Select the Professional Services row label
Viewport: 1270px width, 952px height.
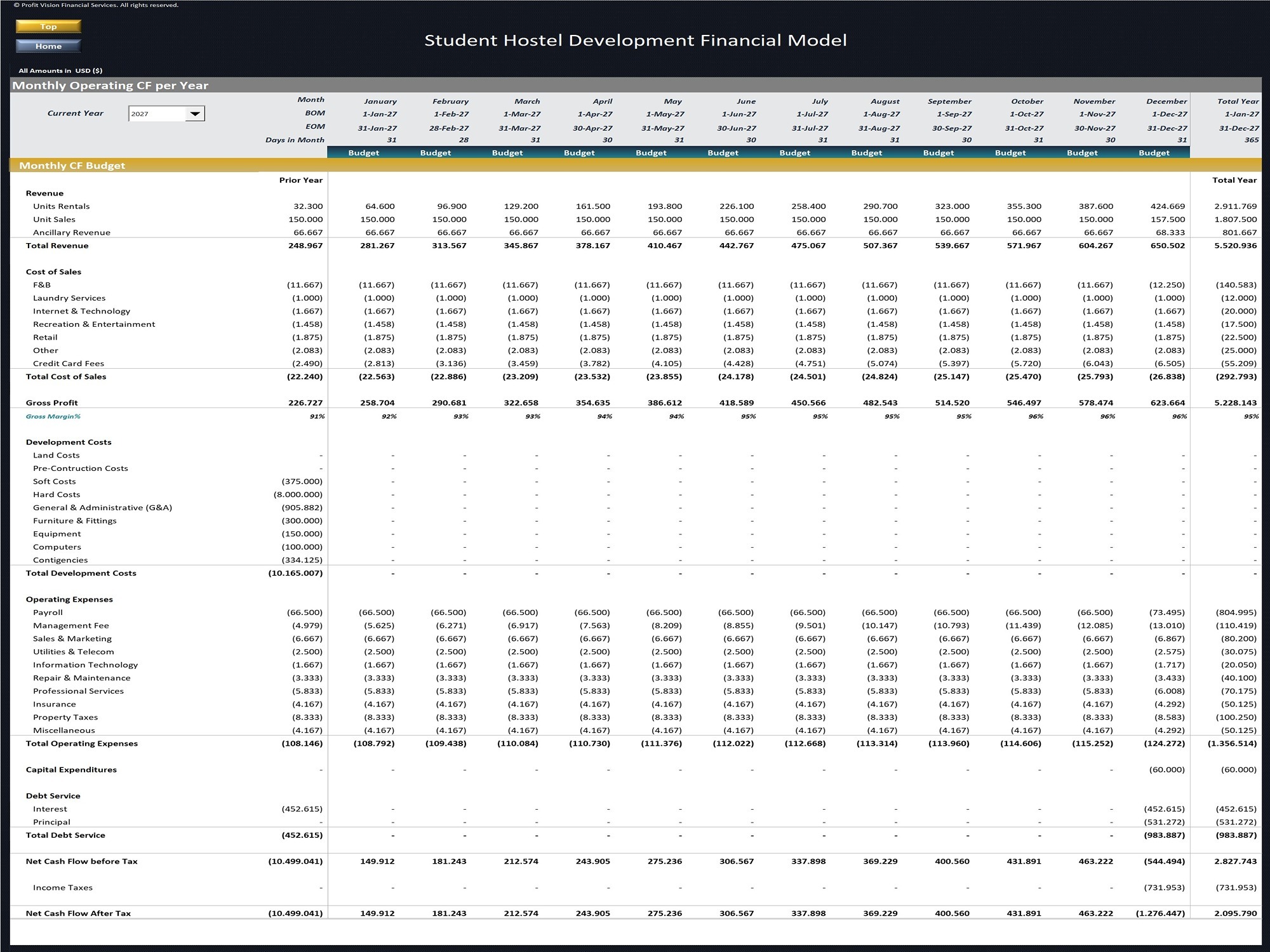click(78, 691)
